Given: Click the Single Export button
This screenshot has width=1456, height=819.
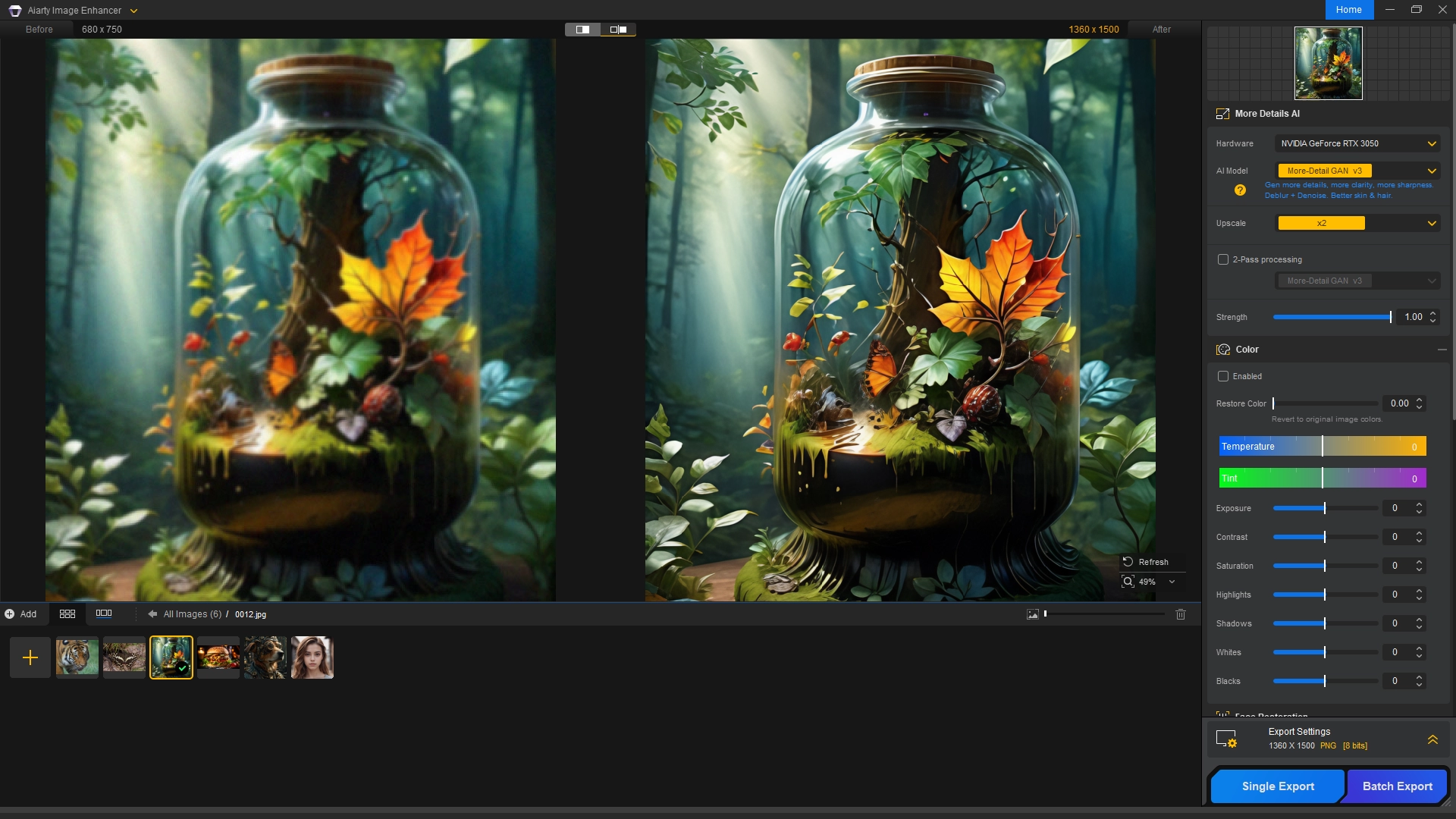Looking at the screenshot, I should [x=1278, y=786].
